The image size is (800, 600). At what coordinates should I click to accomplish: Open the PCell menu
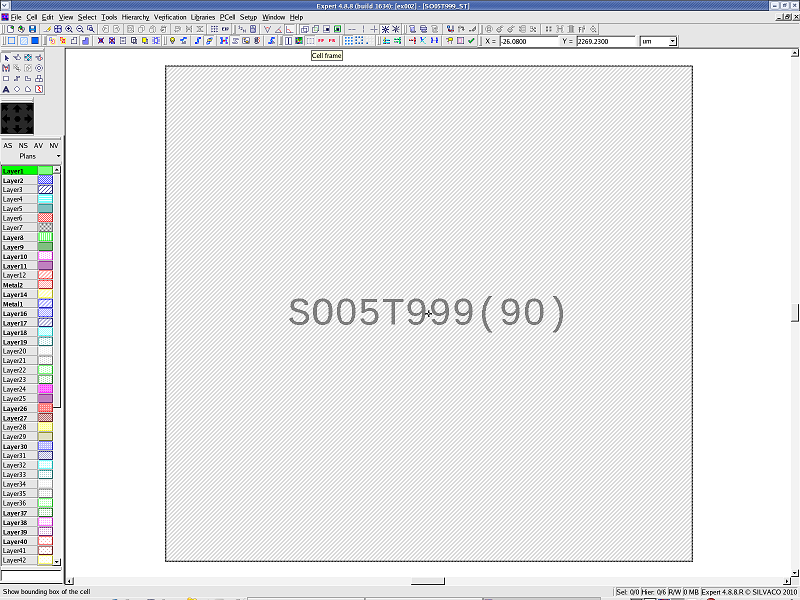coord(227,17)
